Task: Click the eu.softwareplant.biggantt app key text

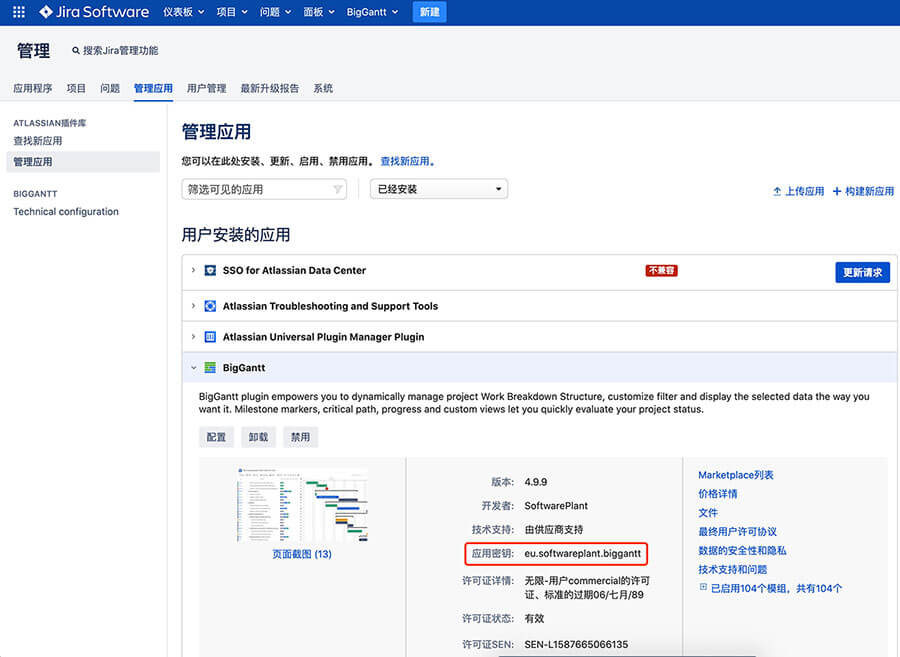Action: click(583, 553)
